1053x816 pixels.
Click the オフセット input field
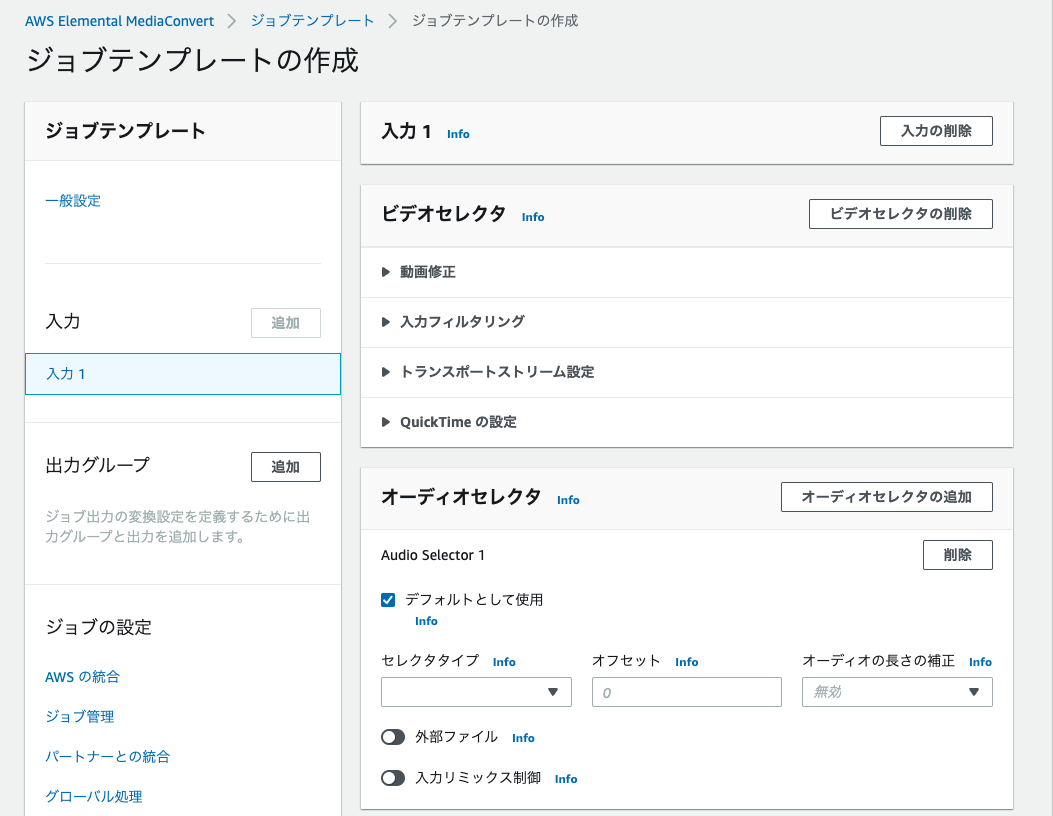click(686, 691)
